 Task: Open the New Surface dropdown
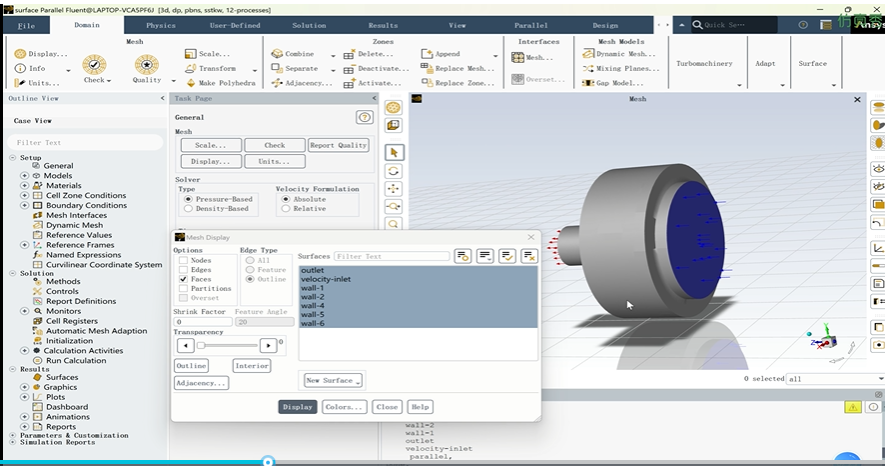click(x=334, y=381)
